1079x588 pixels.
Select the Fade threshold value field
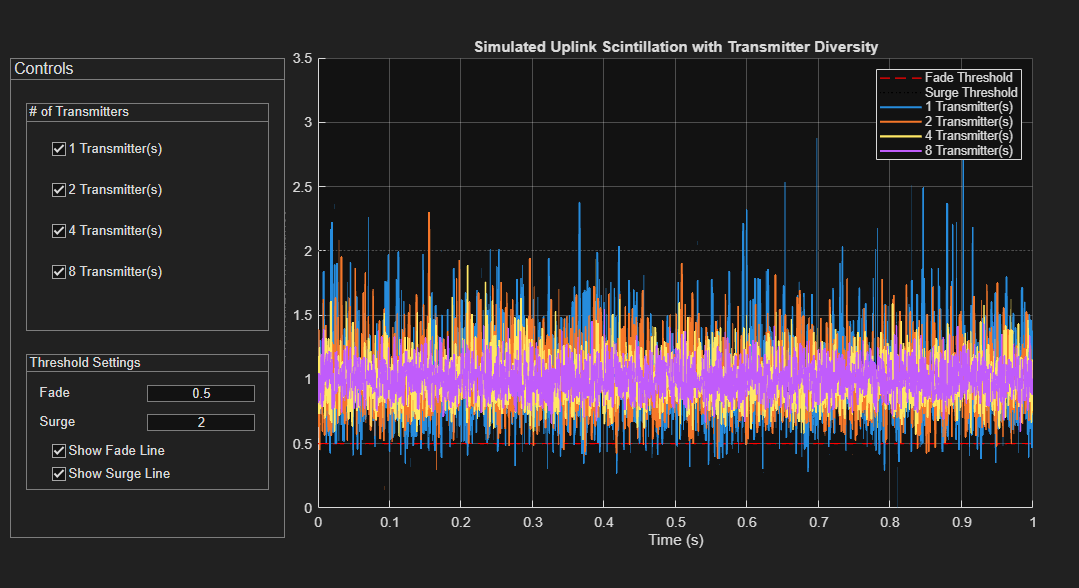coord(201,393)
